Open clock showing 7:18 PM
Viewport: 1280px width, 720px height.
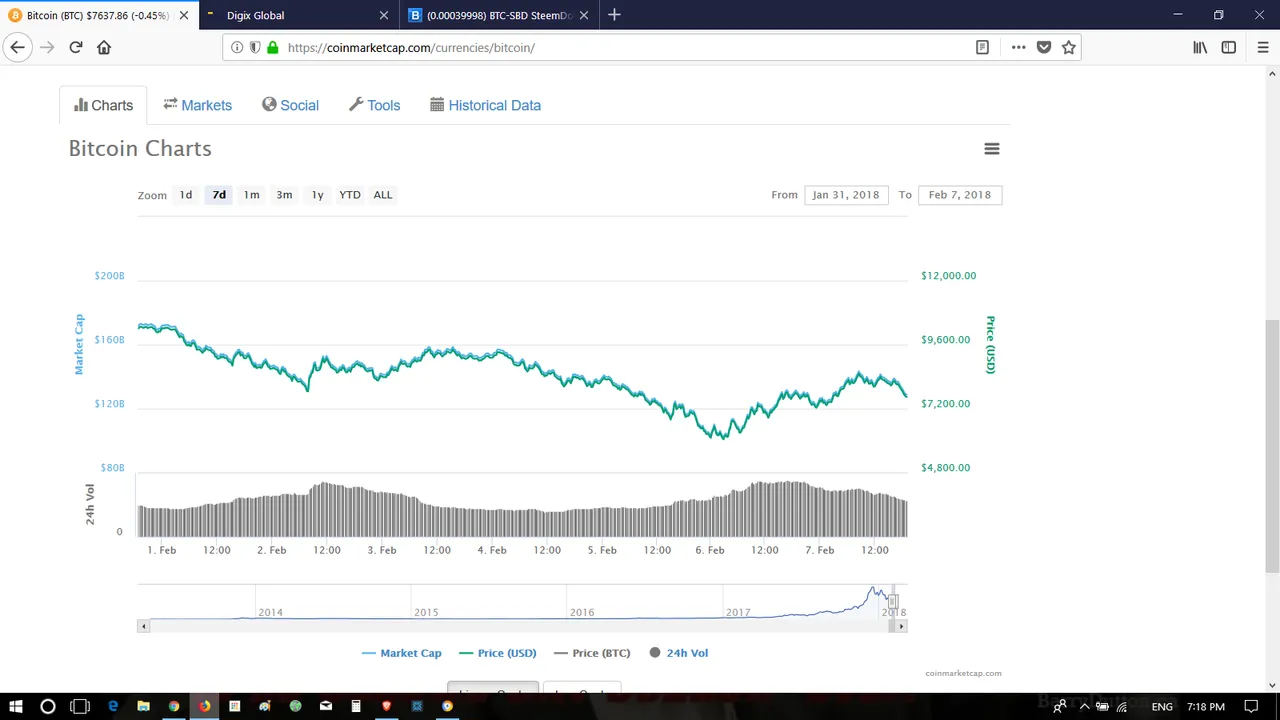(x=1206, y=707)
